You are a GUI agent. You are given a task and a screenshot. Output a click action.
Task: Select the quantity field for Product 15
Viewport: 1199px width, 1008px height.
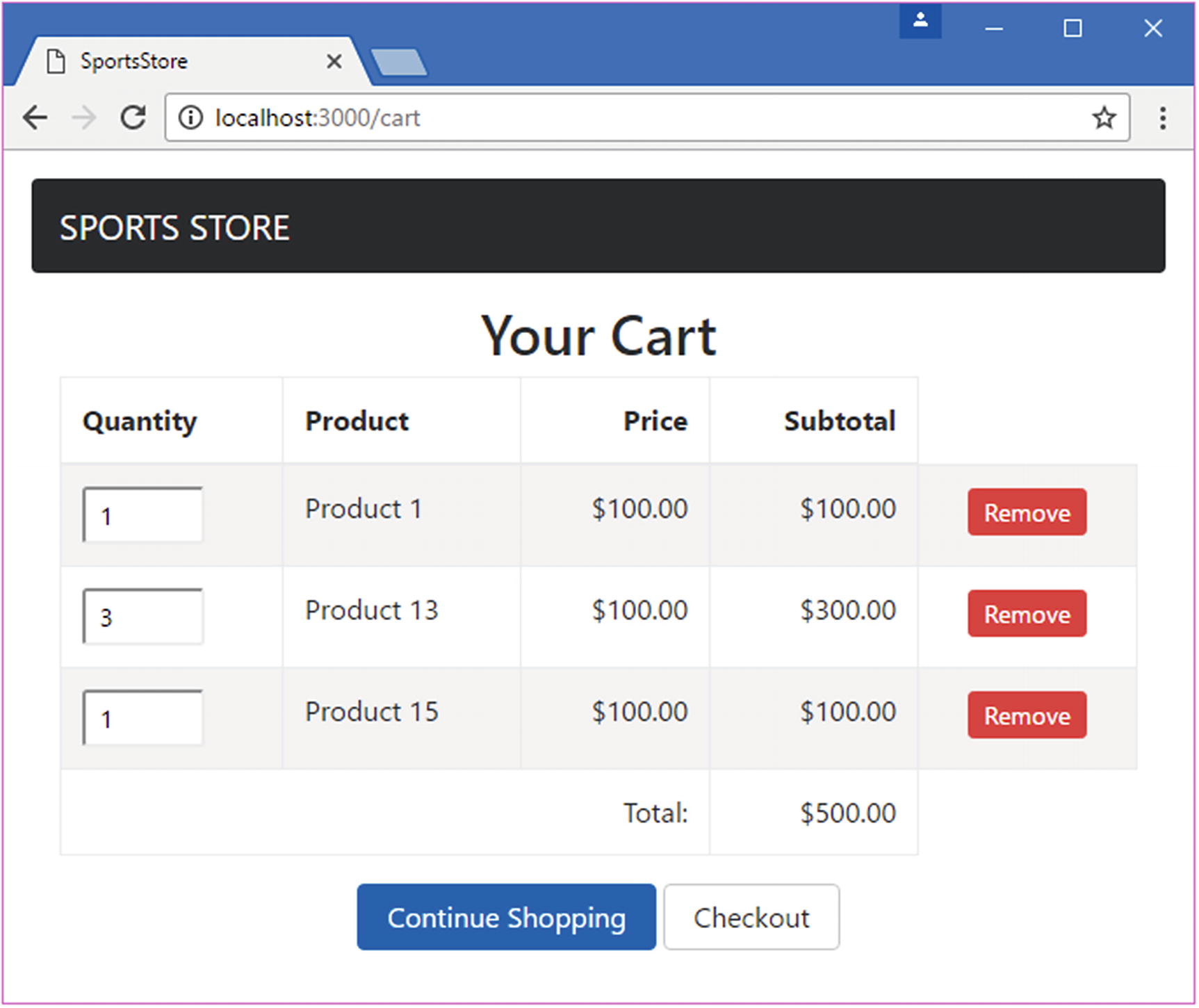click(142, 717)
